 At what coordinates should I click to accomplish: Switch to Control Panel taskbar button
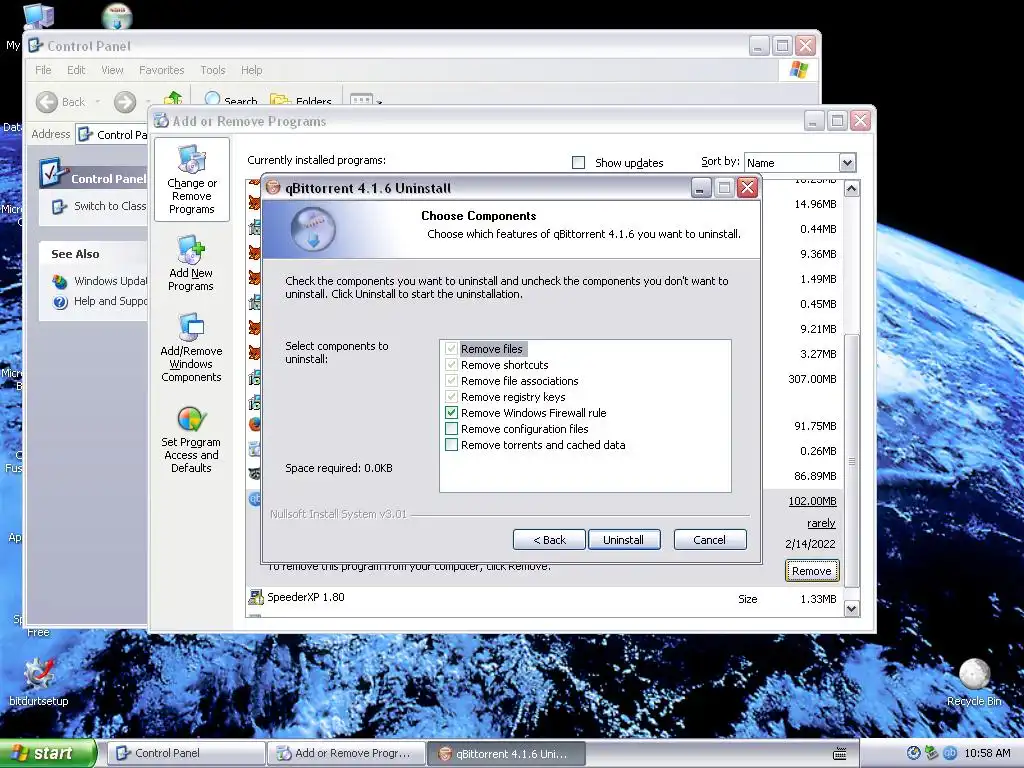click(186, 753)
